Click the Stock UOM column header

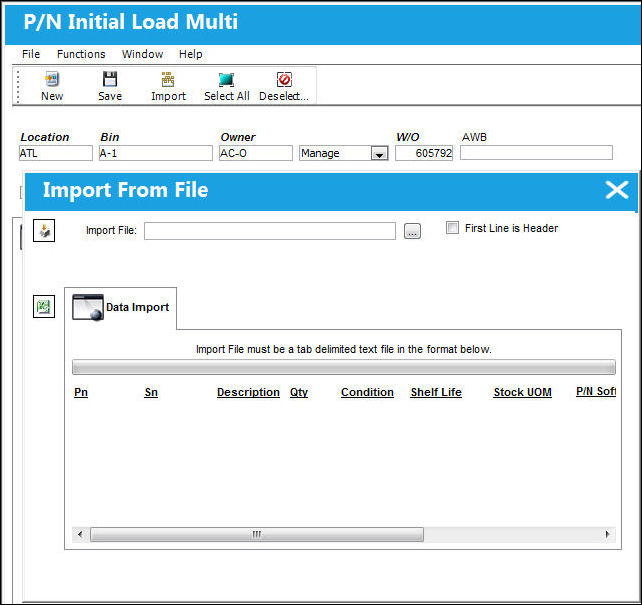(x=522, y=392)
